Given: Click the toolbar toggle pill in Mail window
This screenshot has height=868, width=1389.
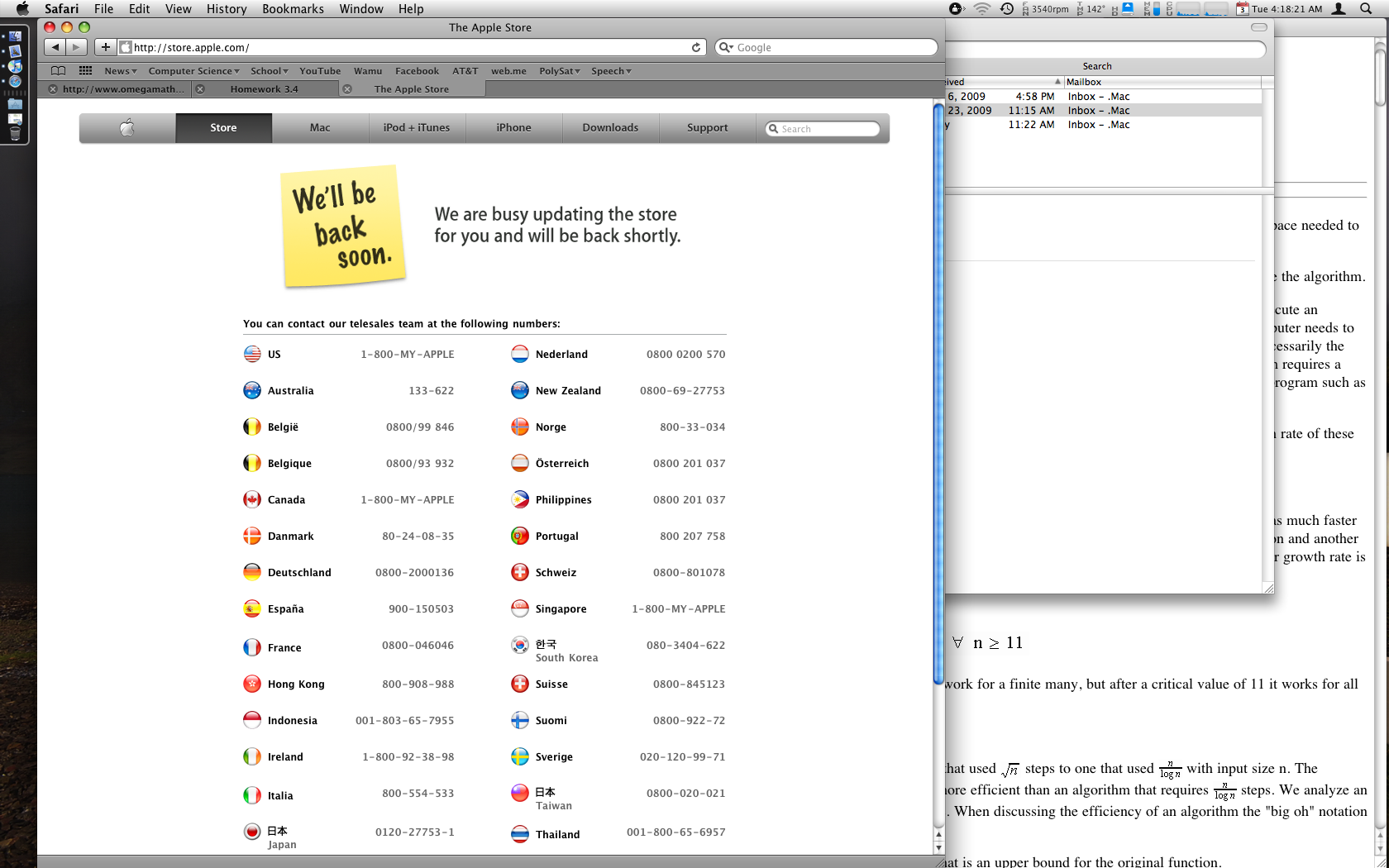Looking at the screenshot, I should coord(1258,27).
